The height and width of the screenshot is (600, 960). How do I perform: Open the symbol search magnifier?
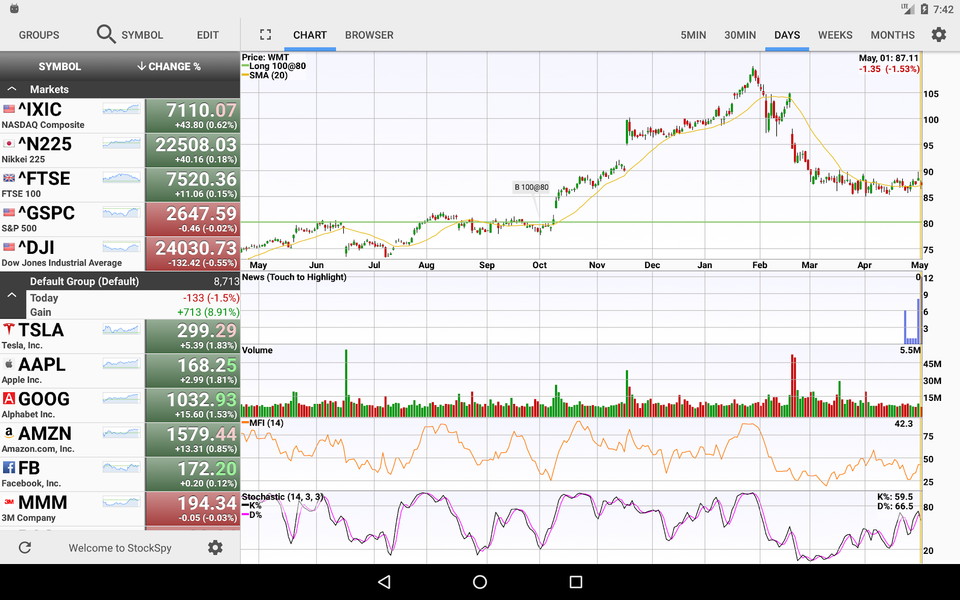[105, 34]
